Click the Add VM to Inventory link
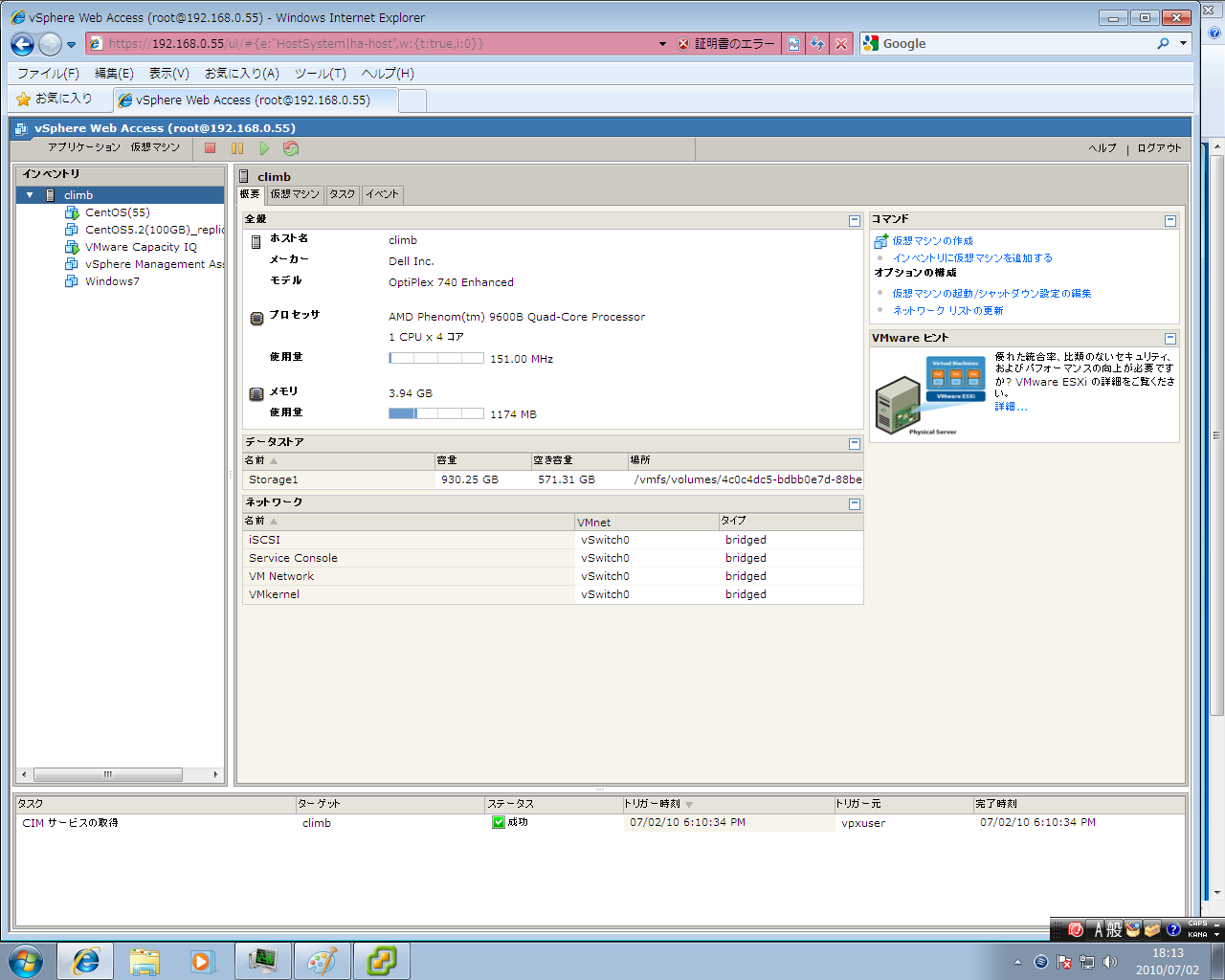The width and height of the screenshot is (1225, 980). tap(972, 258)
